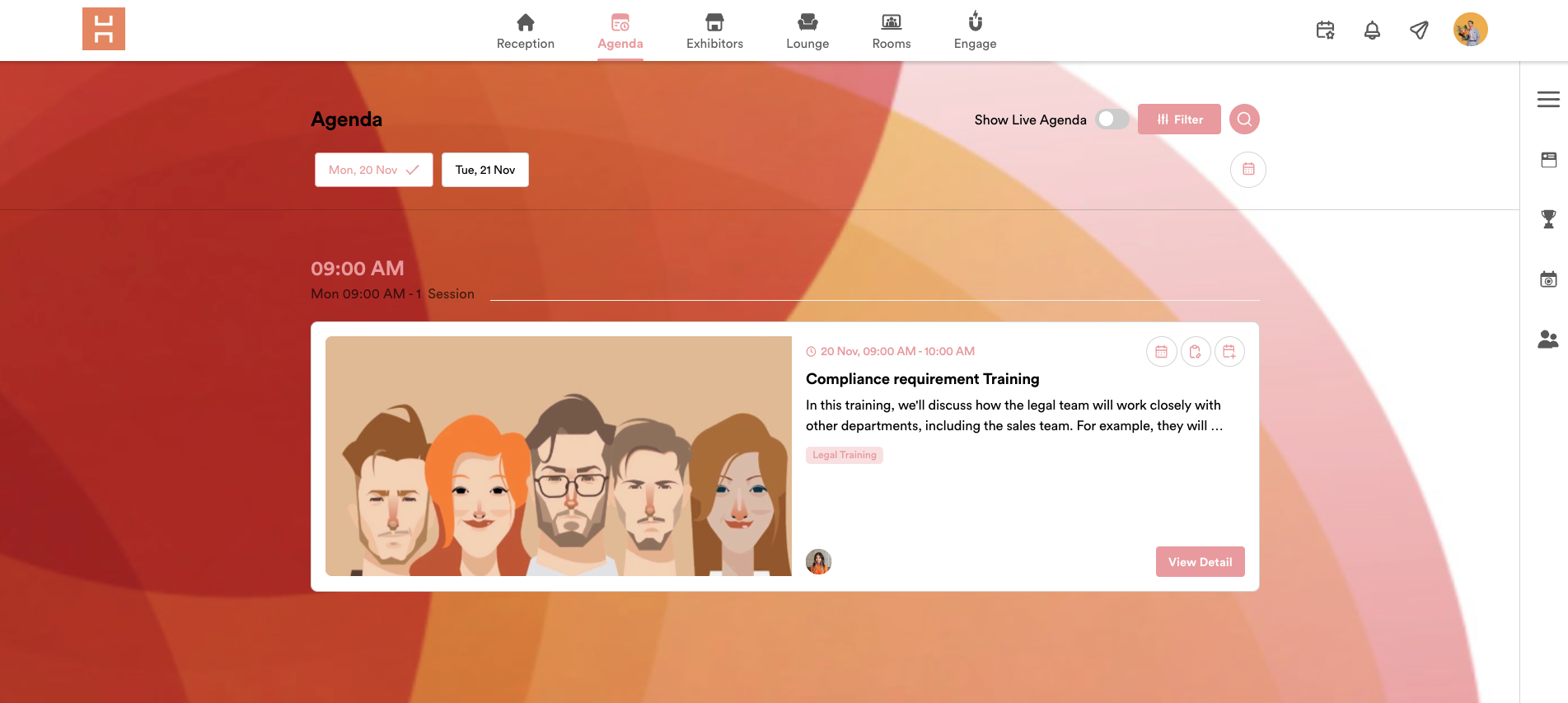Open the people icon in sidebar

point(1548,339)
